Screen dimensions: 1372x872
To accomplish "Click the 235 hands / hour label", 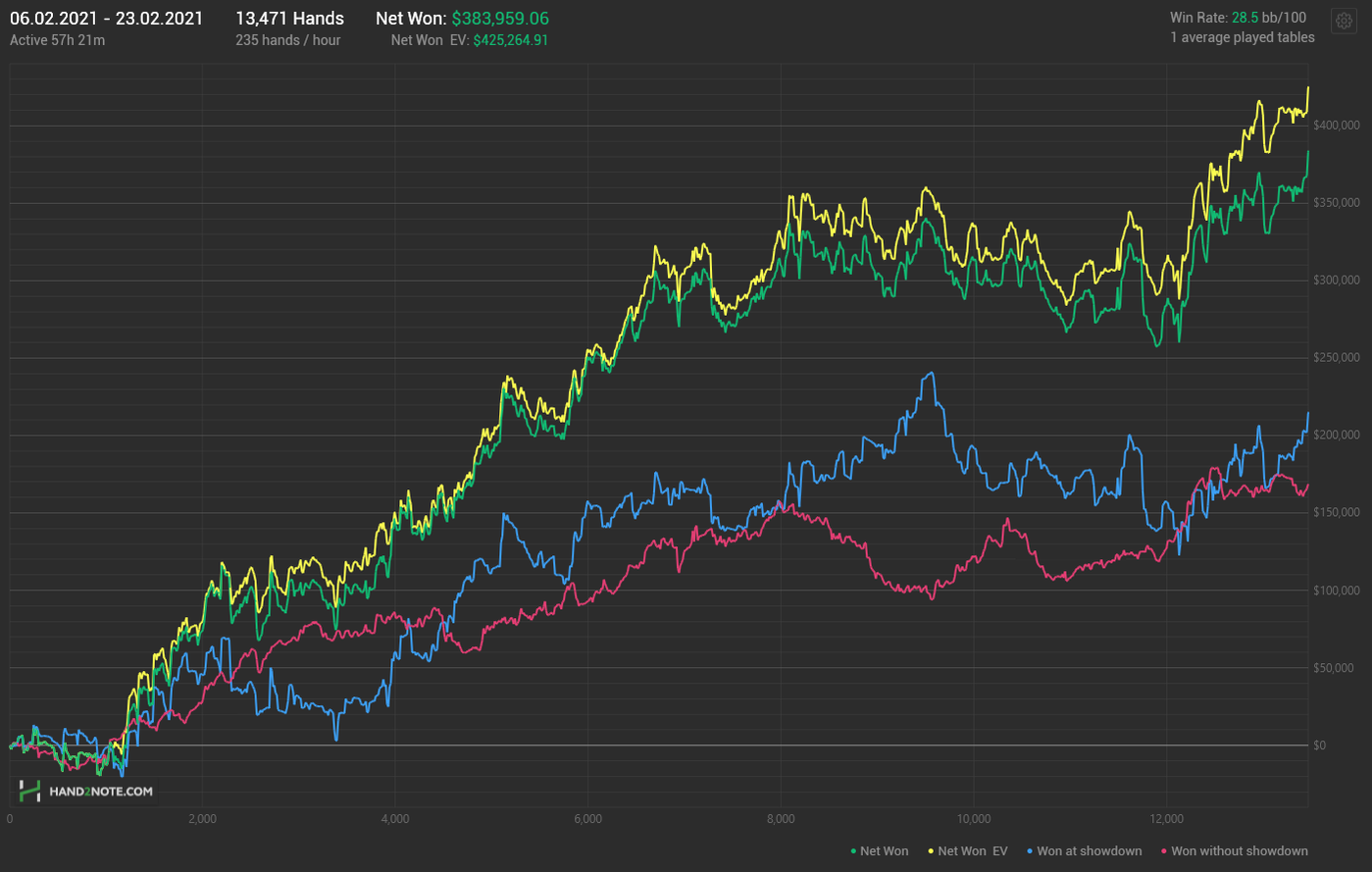I will [x=287, y=40].
